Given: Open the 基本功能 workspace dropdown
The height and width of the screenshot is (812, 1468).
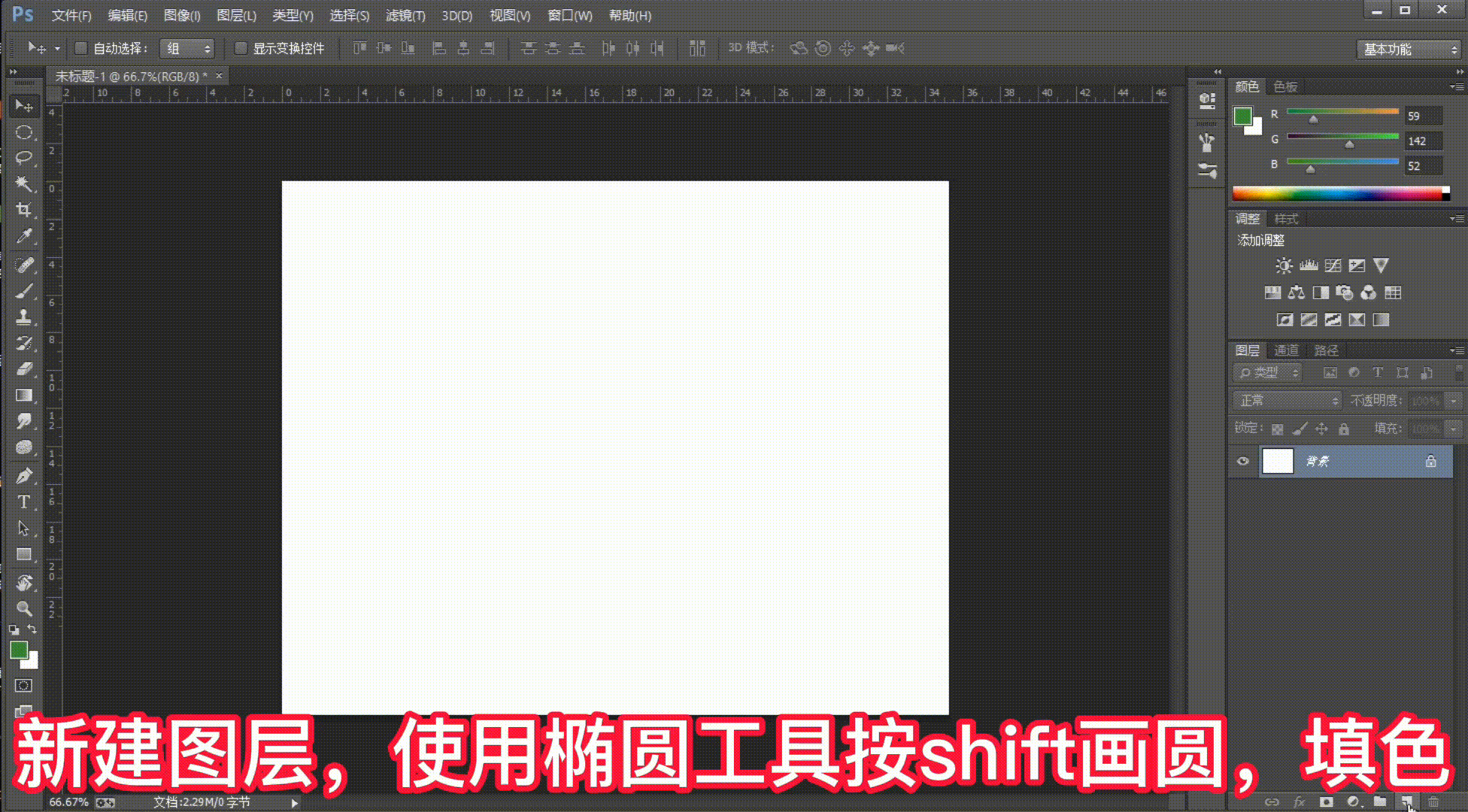Looking at the screenshot, I should coord(1408,50).
